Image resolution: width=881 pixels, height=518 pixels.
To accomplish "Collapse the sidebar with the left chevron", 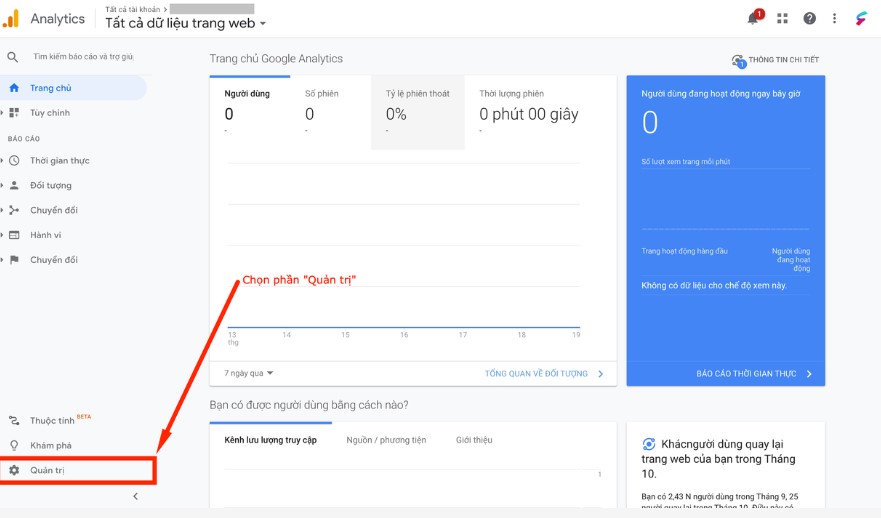I will coord(135,496).
